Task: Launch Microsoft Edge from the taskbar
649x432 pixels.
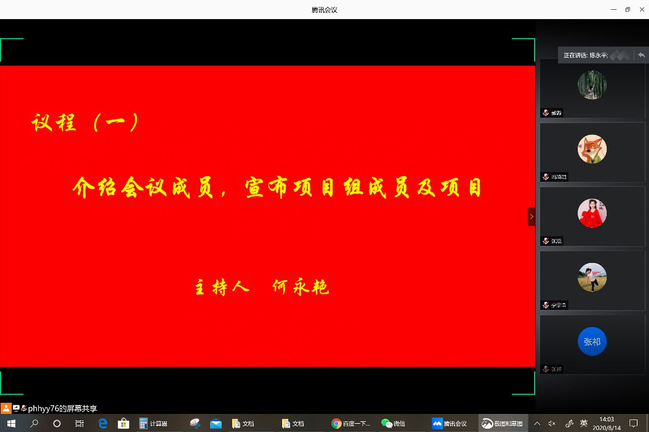Action: (x=101, y=423)
